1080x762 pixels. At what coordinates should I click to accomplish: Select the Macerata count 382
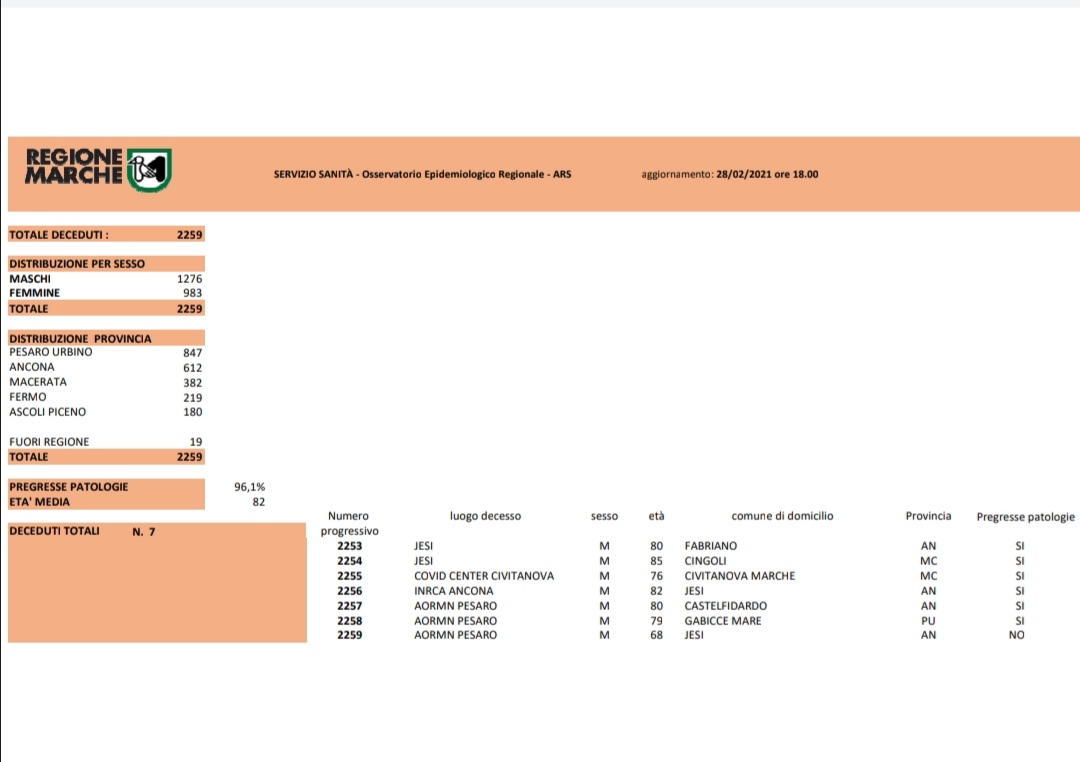pyautogui.click(x=193, y=383)
